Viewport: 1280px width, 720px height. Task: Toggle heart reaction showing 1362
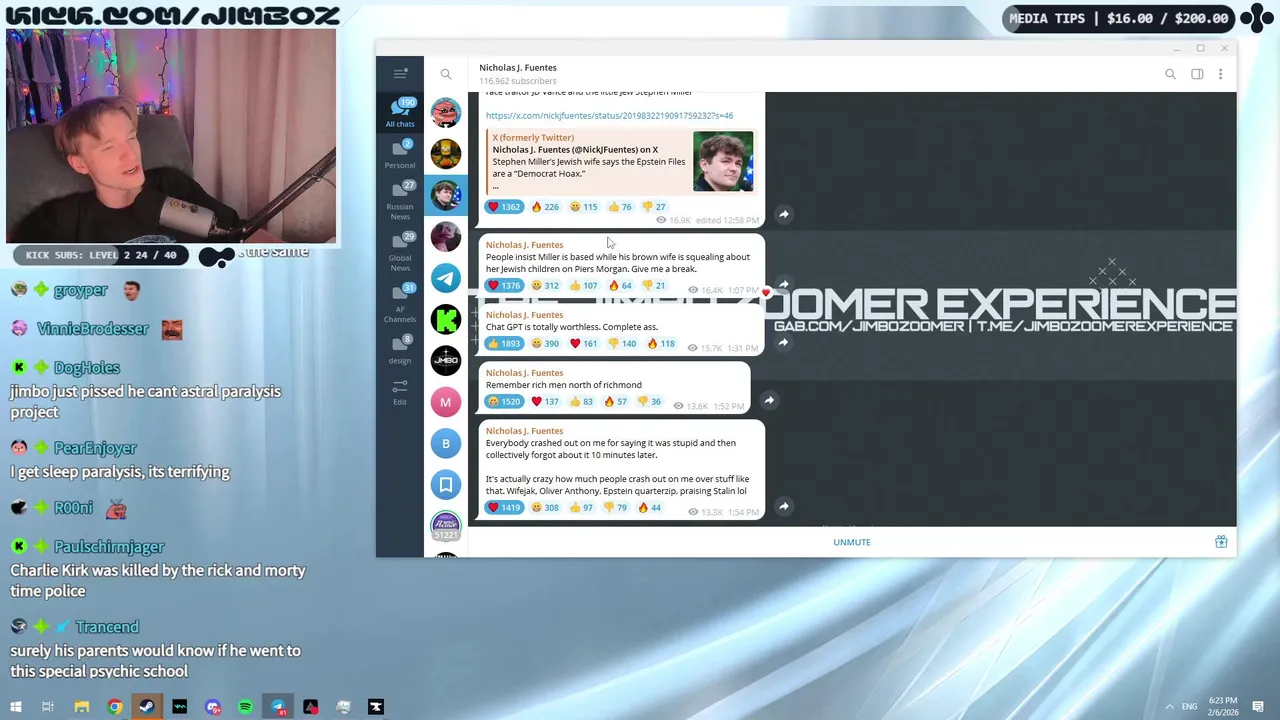(x=504, y=207)
